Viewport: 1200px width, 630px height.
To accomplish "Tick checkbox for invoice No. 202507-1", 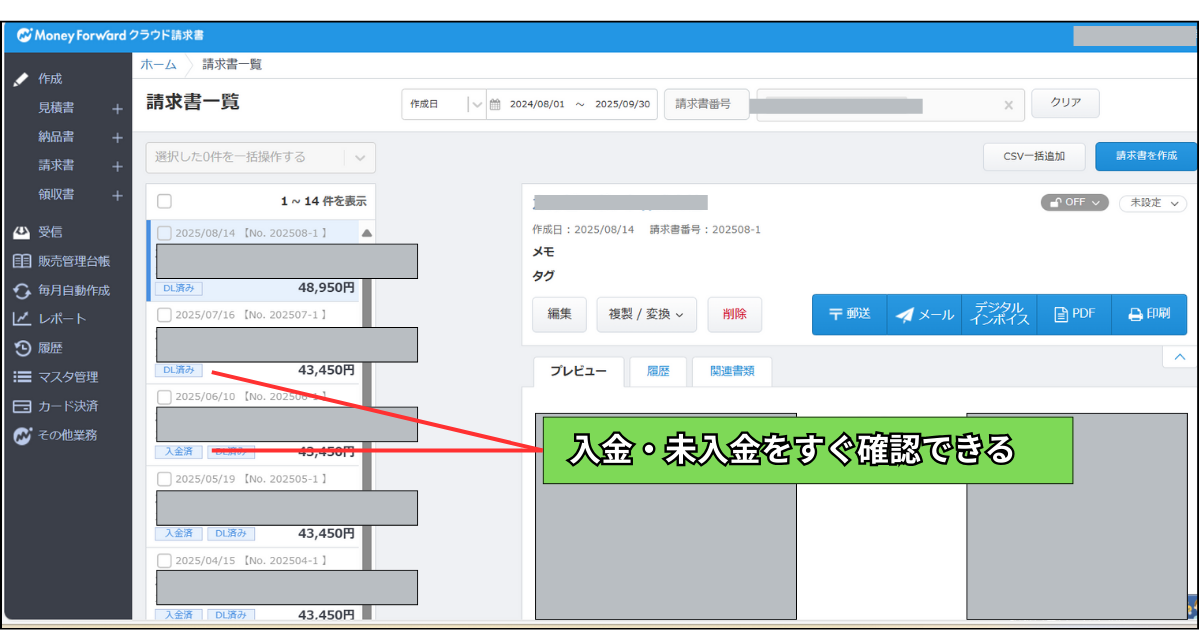I will coord(165,314).
